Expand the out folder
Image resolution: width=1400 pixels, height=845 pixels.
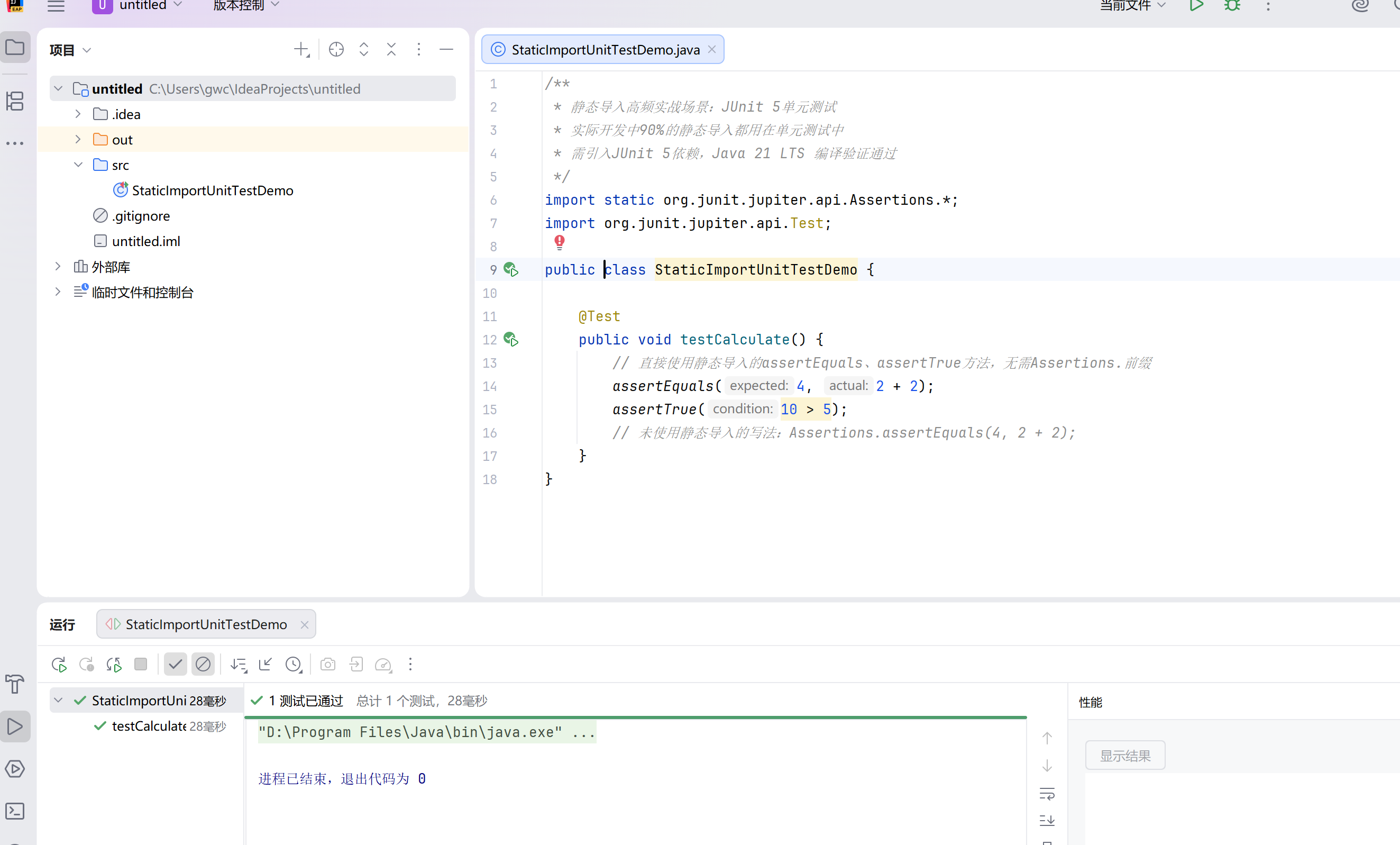pyautogui.click(x=78, y=139)
